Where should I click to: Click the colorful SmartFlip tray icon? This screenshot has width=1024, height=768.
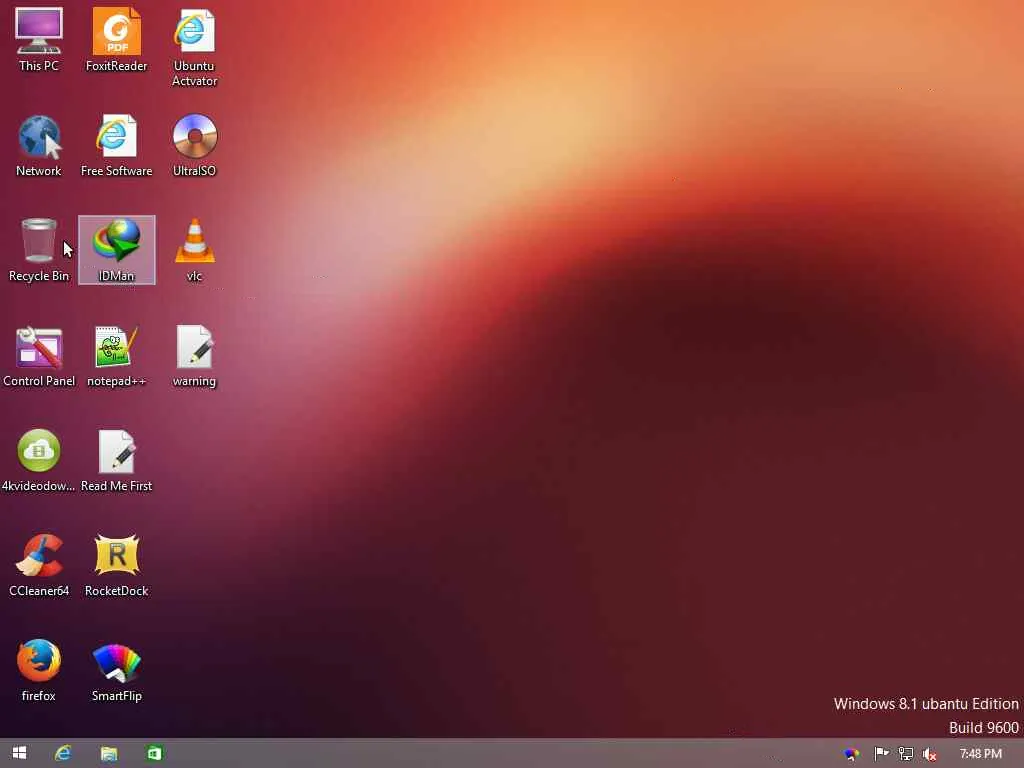[x=852, y=754]
